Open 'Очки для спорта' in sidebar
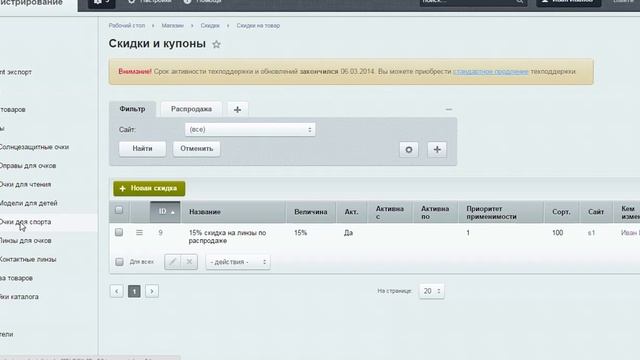Viewport: 640px width, 360px height. pyautogui.click(x=25, y=222)
